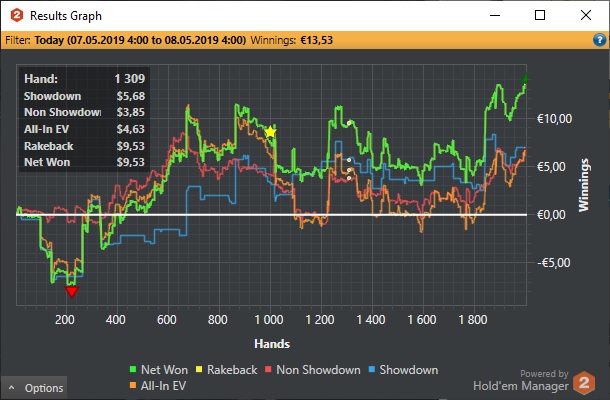
Task: Minimize the Results Graph window
Action: [495, 15]
